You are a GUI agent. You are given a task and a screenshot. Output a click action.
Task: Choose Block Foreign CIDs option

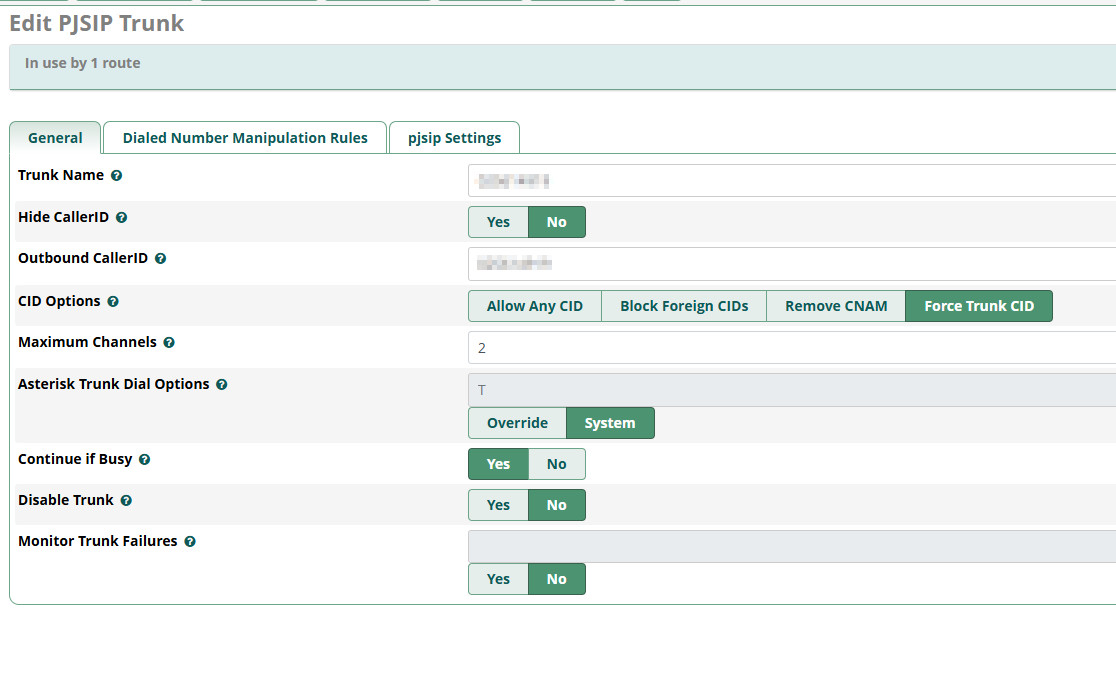(x=684, y=306)
